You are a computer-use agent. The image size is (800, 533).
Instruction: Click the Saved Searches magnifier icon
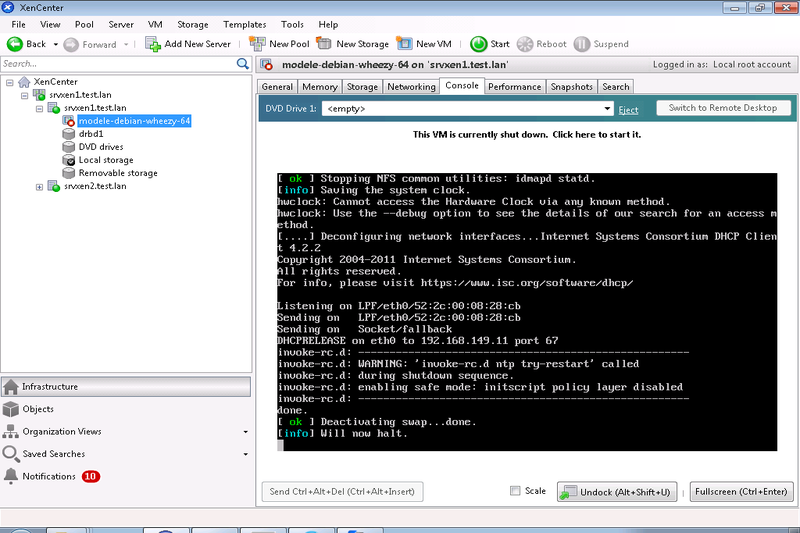10,454
